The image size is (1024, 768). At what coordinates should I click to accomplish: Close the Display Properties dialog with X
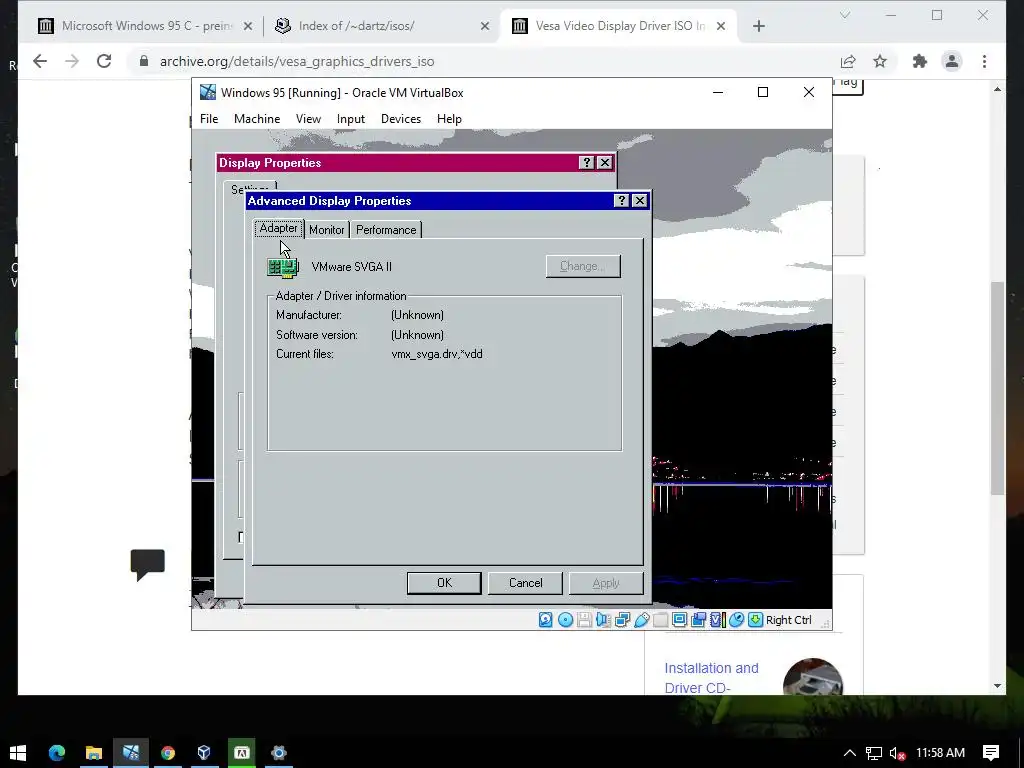605,163
